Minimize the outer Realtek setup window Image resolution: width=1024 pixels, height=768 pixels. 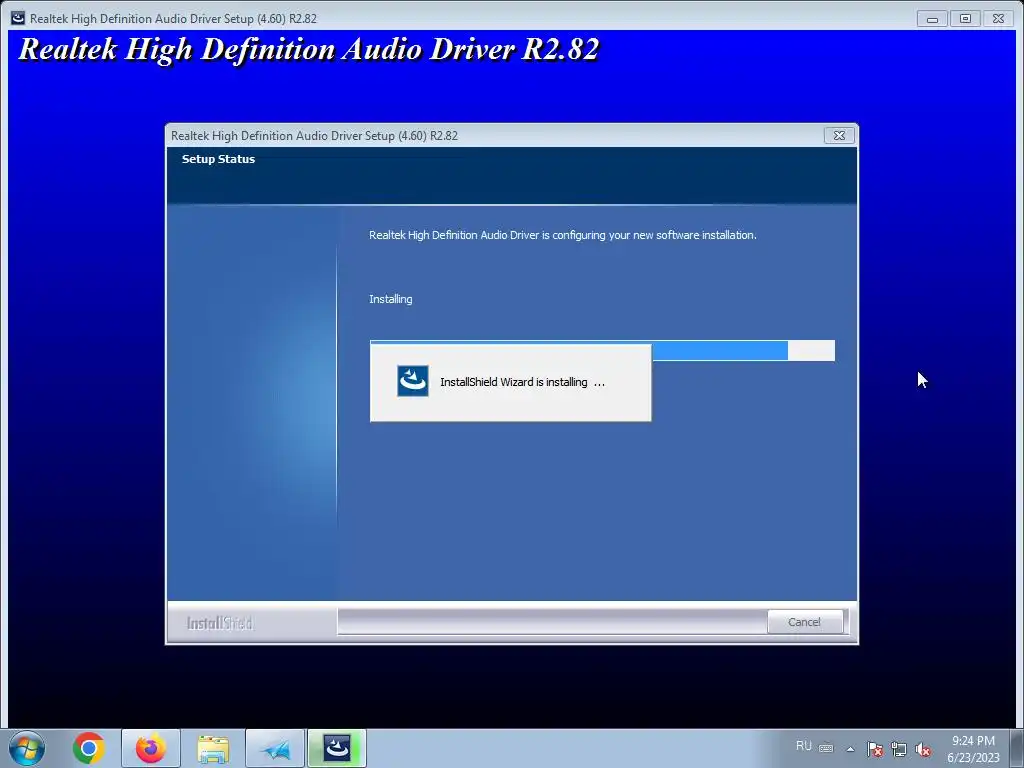[933, 19]
